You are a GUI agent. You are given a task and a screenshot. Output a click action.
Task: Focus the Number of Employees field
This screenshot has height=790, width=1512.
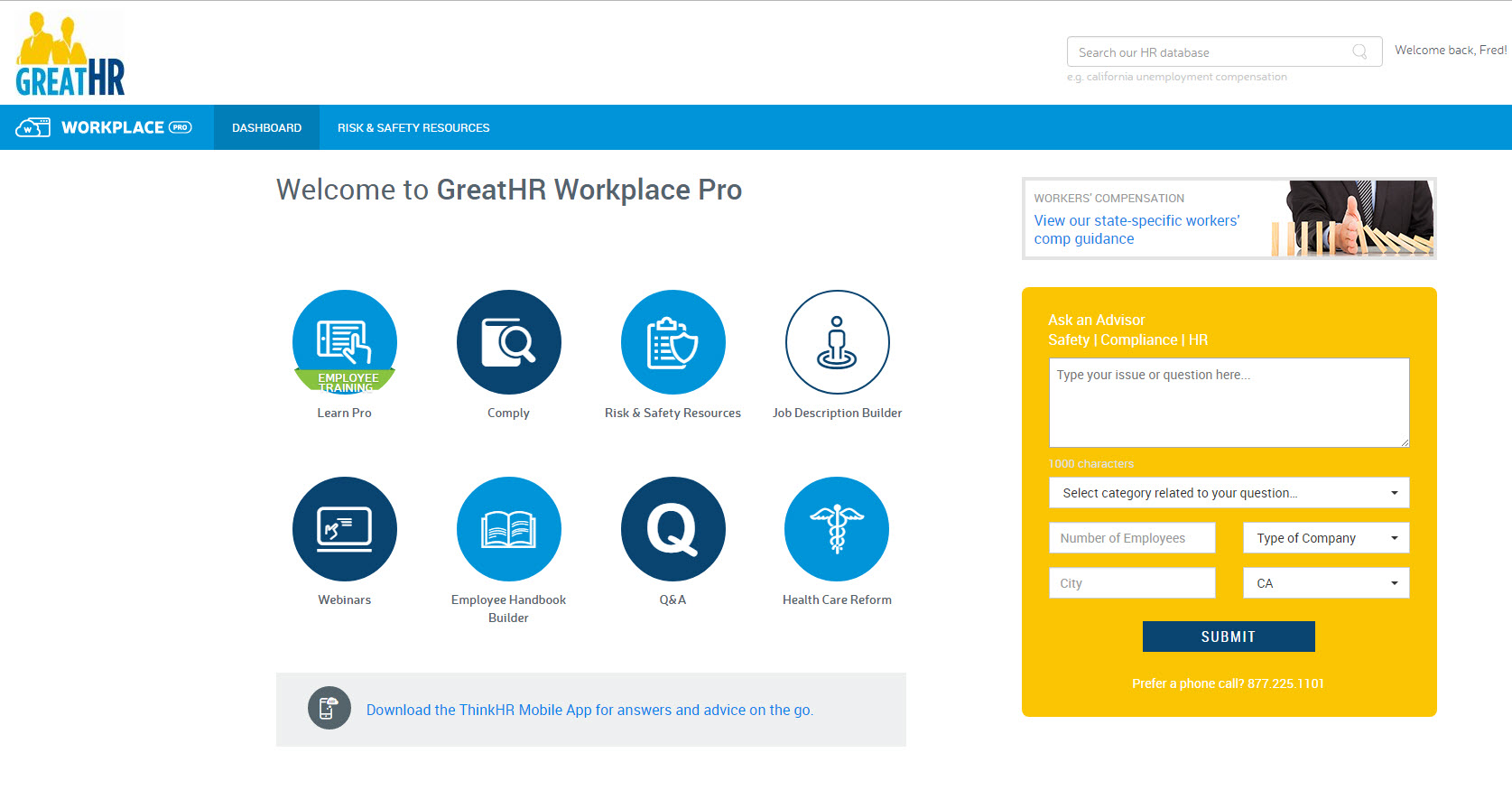(1132, 538)
